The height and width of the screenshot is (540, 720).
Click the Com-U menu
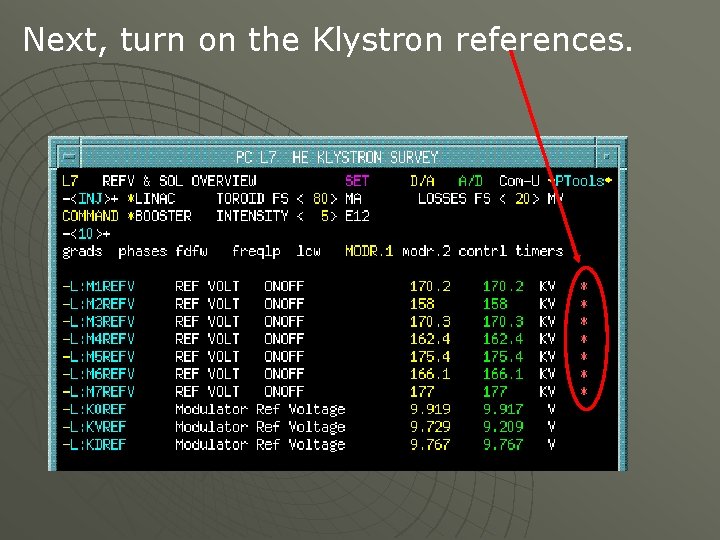519,181
